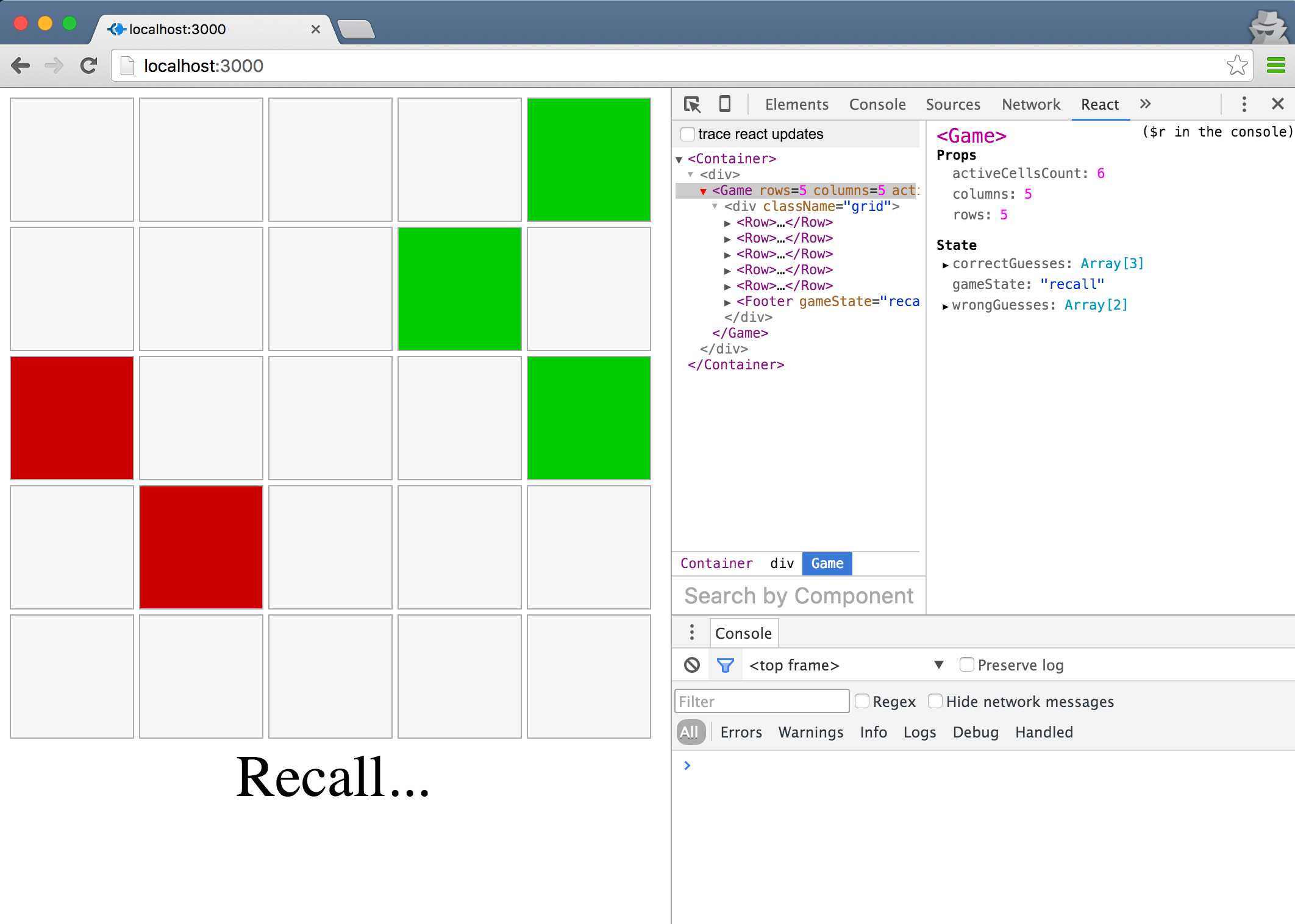Toggle the console filter funnel icon
Image resolution: width=1295 pixels, height=924 pixels.
tap(725, 665)
